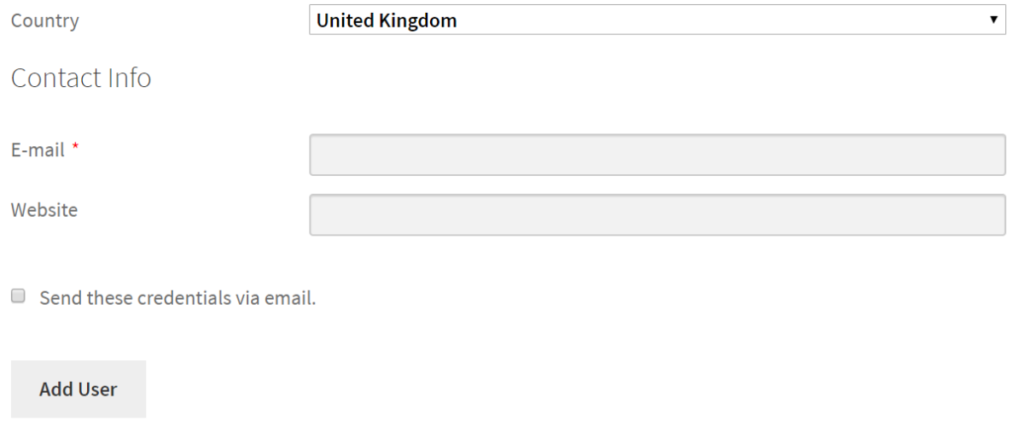Viewport: 1024px width, 445px height.
Task: Click the word 'User' on the Add User button
Action: pos(99,389)
